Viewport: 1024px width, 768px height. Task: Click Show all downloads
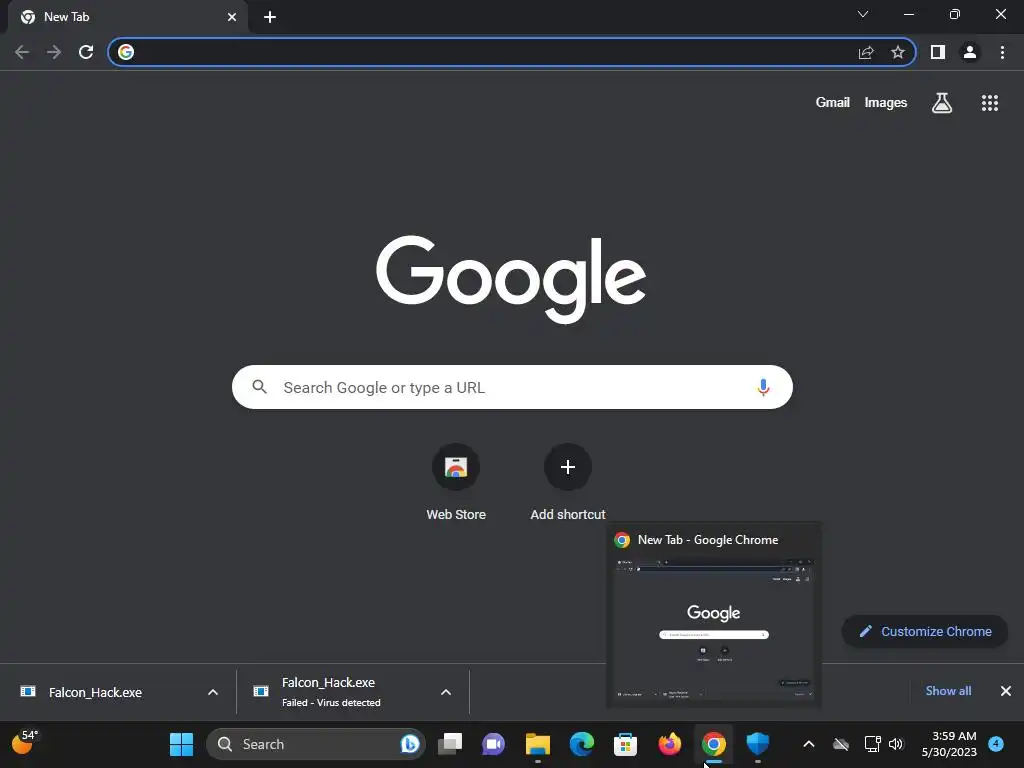948,691
